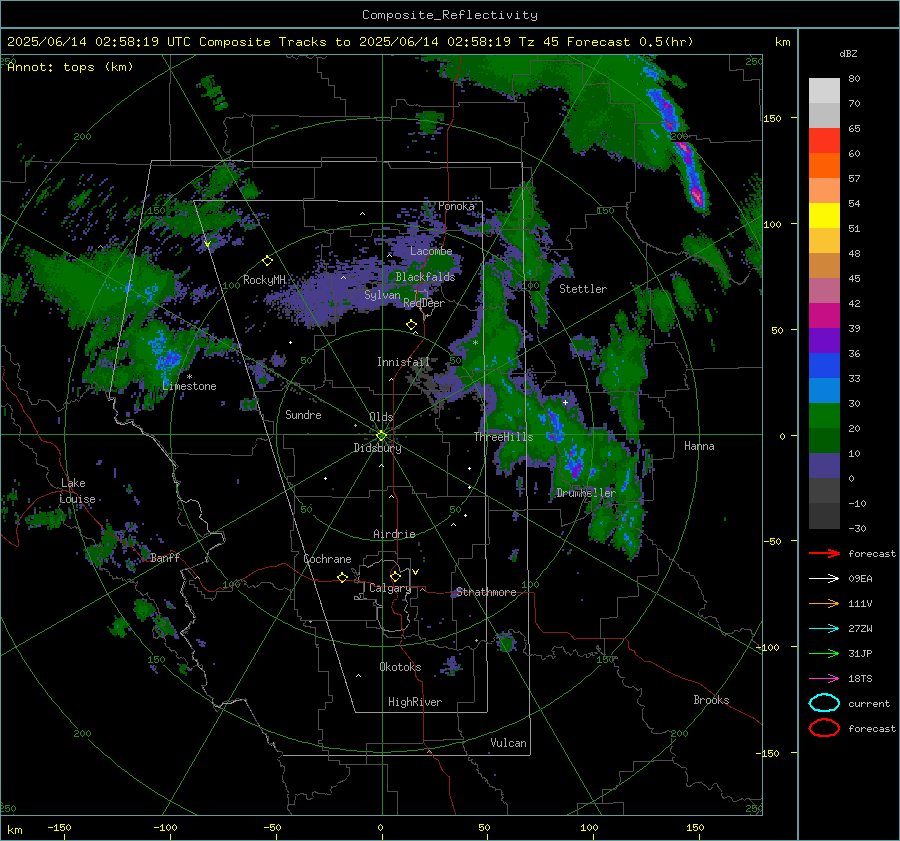This screenshot has height=841, width=900.
Task: Click the red forecast ellipse legend icon
Action: (x=824, y=728)
